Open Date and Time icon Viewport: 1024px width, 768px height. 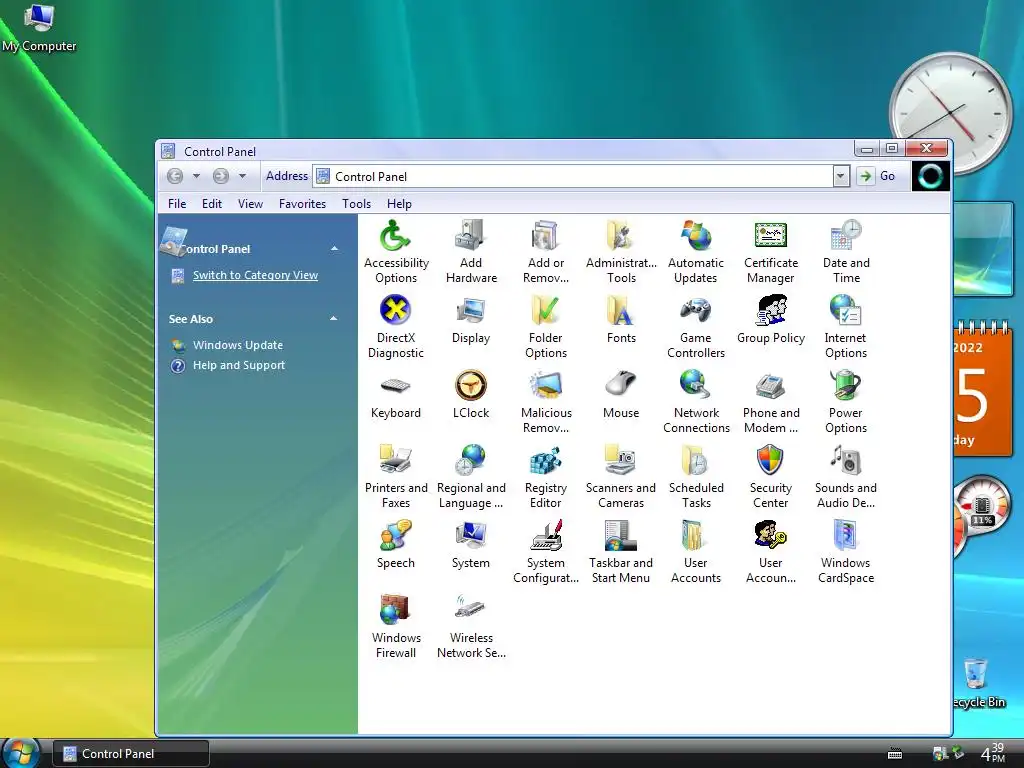click(x=846, y=236)
